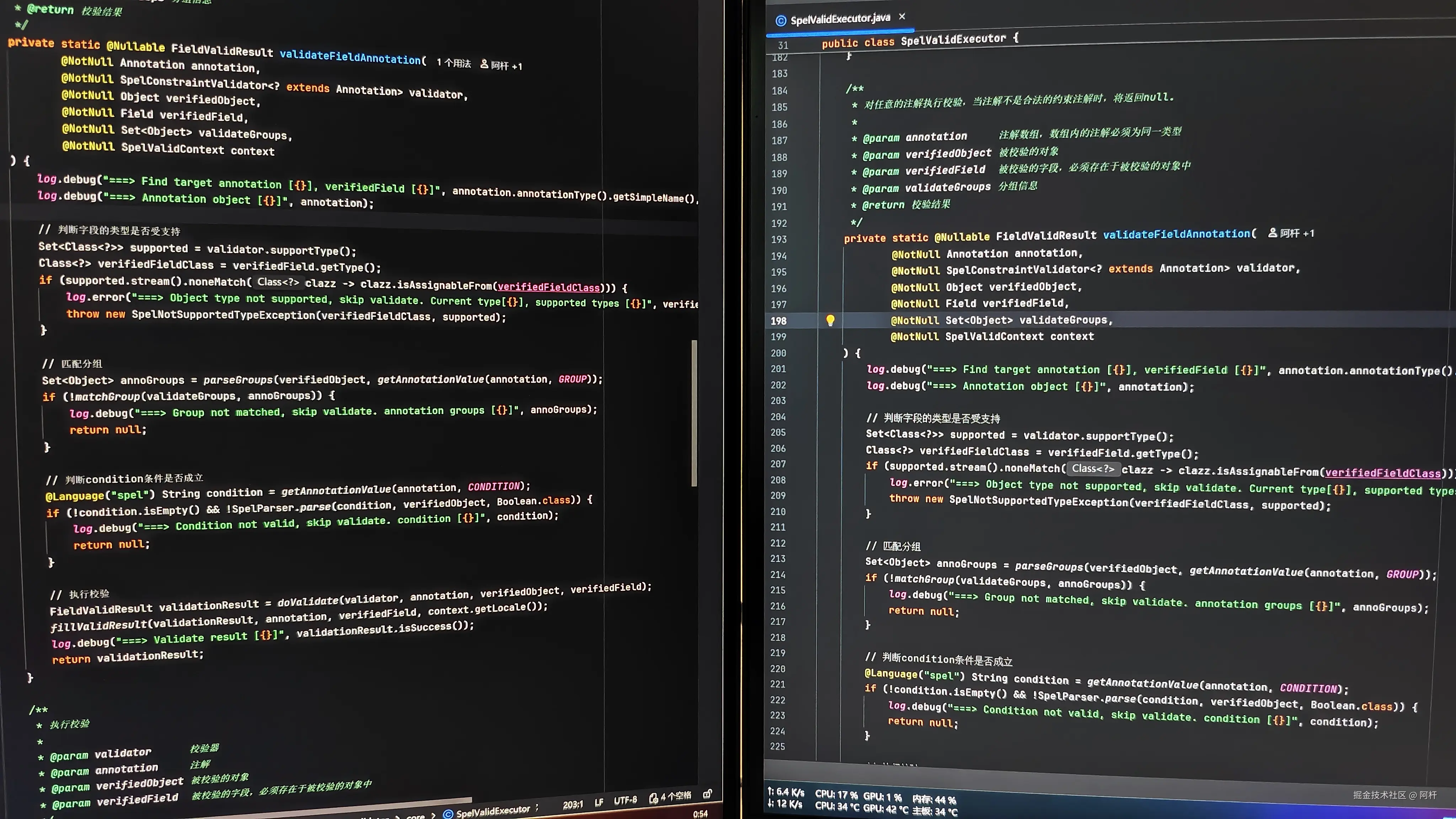The image size is (1456, 819).
Task: Click line number 198 in the gutter
Action: 778,321
